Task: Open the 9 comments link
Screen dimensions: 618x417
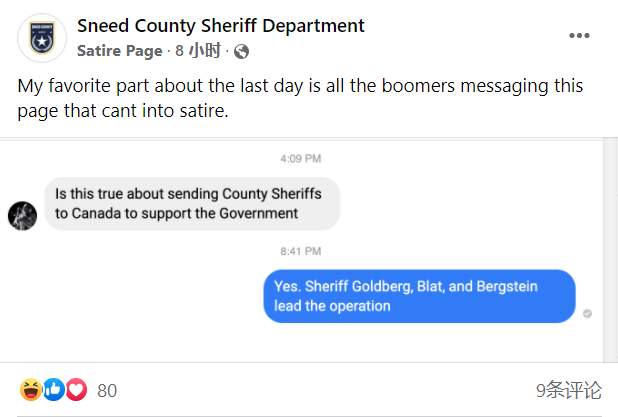Action: [x=569, y=390]
